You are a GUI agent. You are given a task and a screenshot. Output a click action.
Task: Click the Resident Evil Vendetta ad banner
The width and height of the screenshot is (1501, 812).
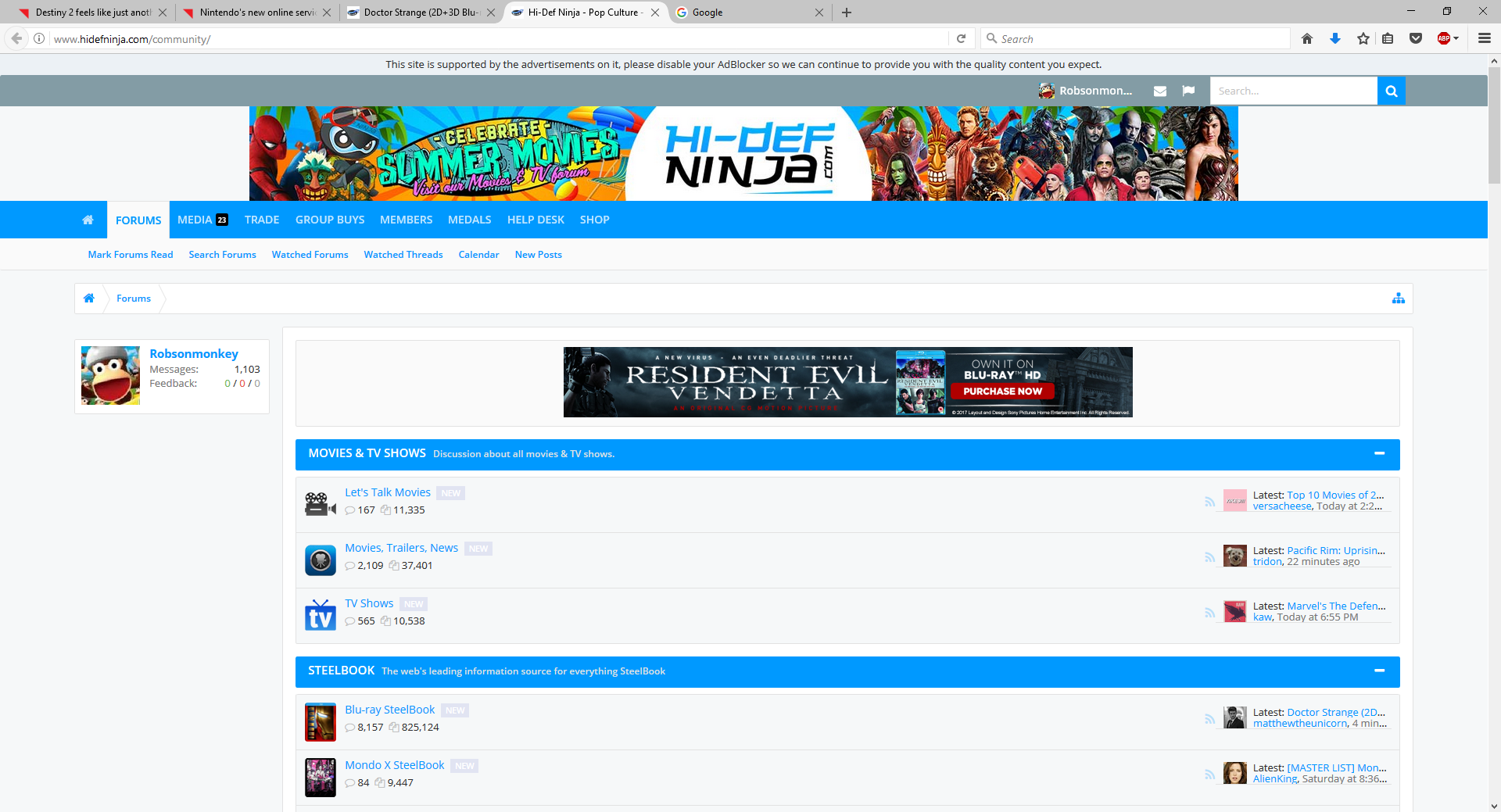pos(847,382)
